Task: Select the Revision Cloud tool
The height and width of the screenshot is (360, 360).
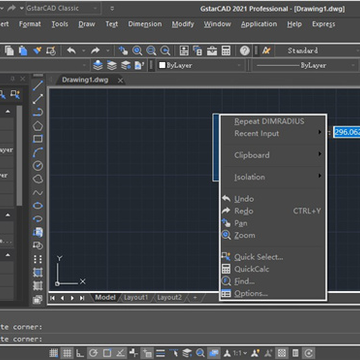Action: [38, 179]
